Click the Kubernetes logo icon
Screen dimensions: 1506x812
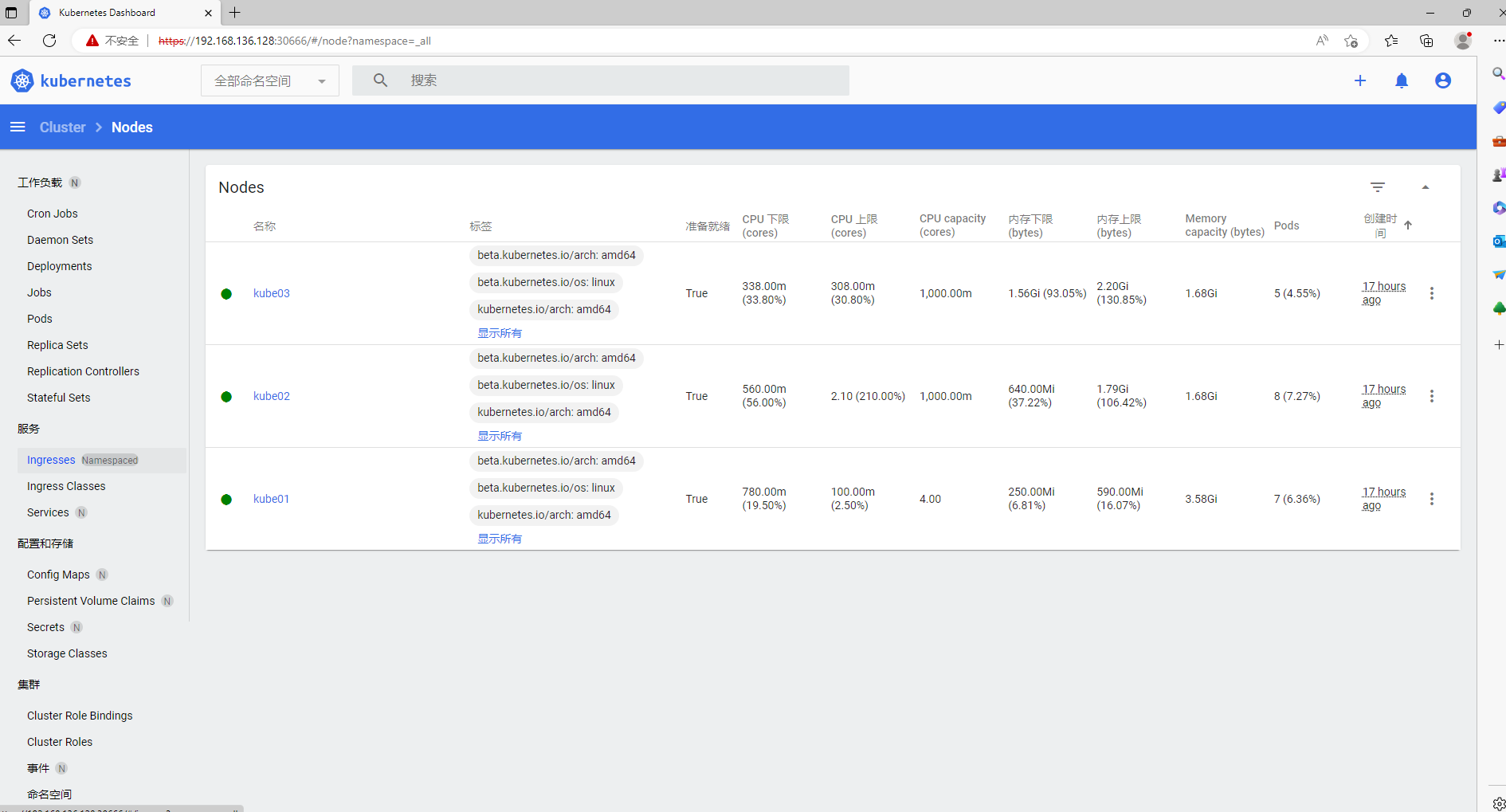click(22, 80)
